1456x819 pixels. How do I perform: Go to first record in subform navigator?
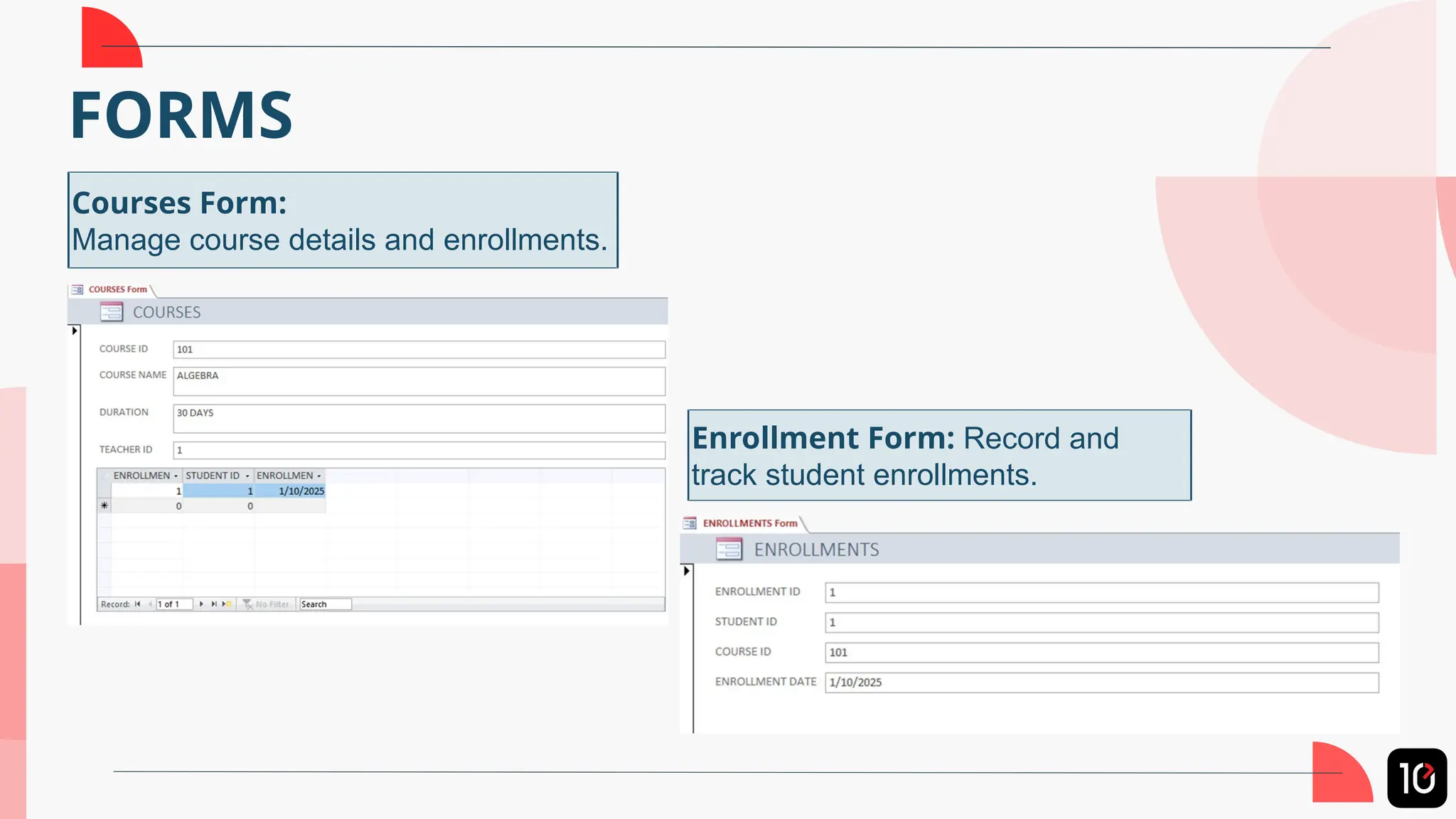[137, 604]
